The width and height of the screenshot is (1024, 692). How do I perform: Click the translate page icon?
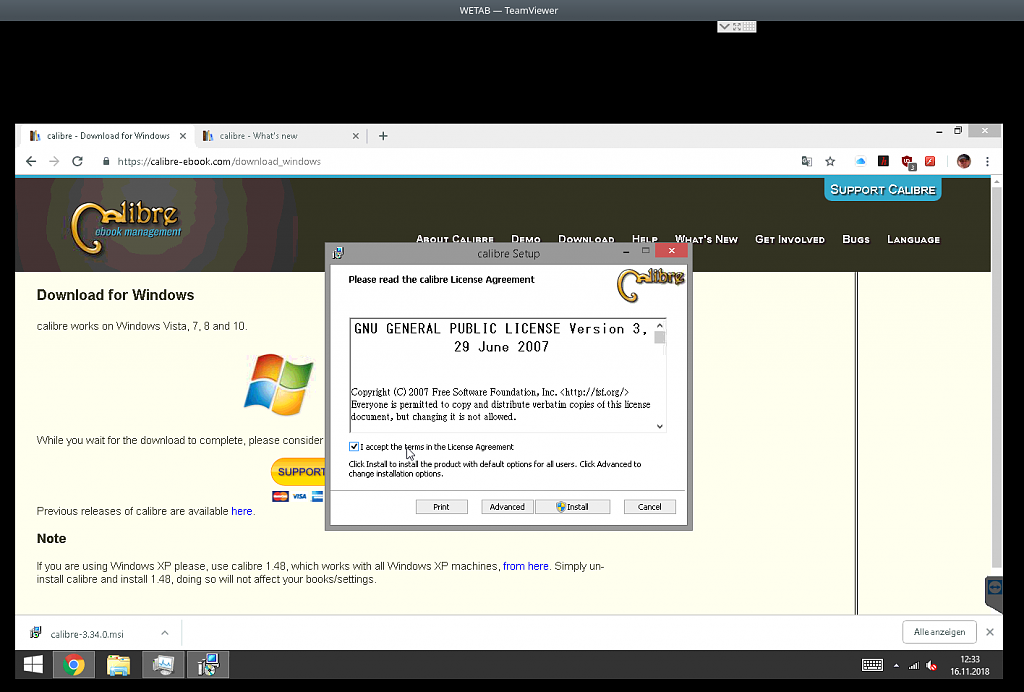(x=807, y=161)
